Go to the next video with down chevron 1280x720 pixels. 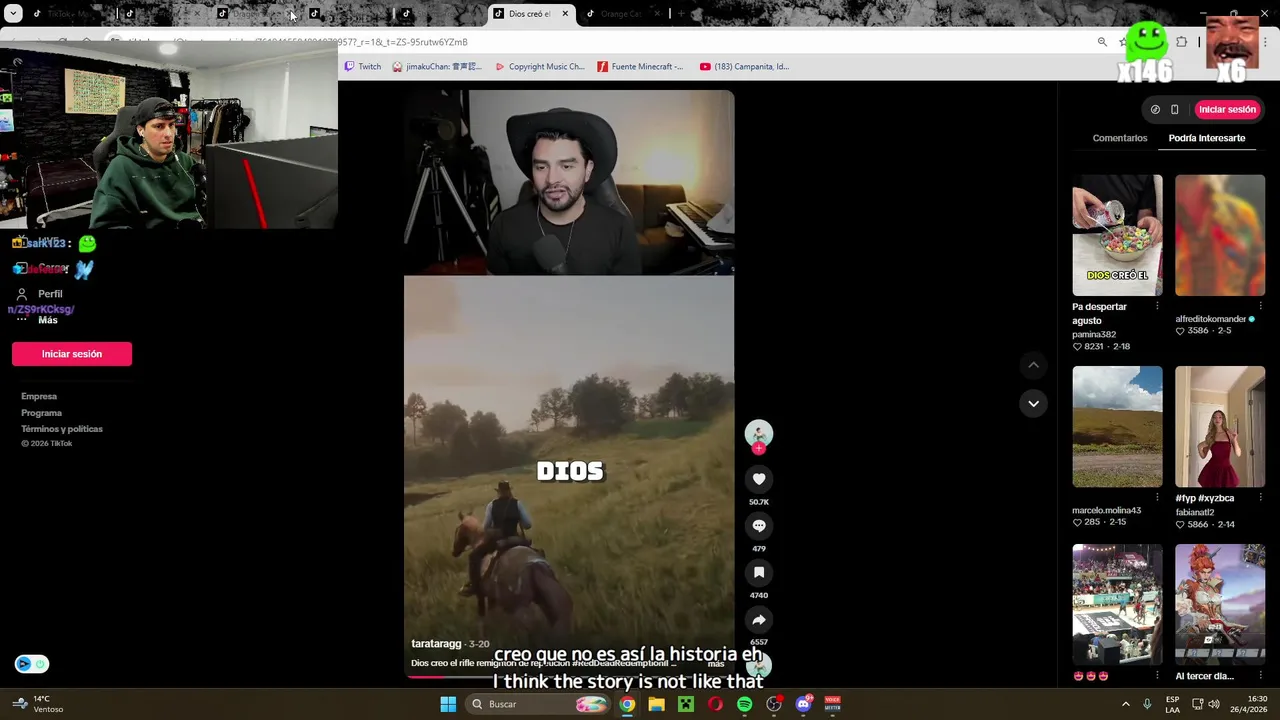[x=1033, y=403]
